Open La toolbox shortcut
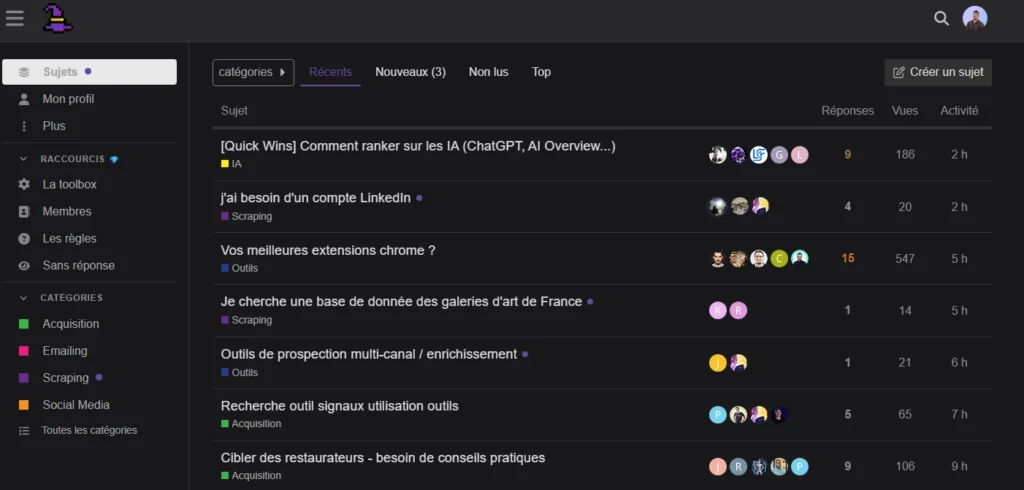Image resolution: width=1024 pixels, height=490 pixels. pos(70,184)
